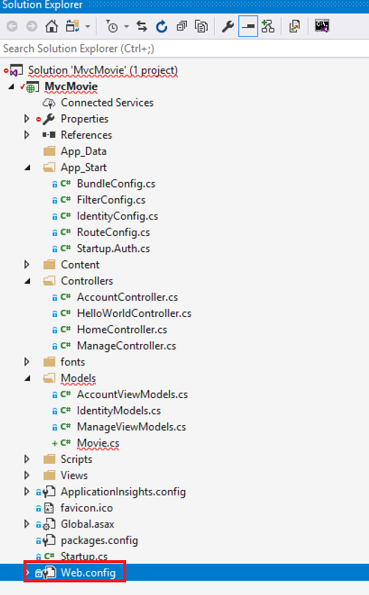Refresh the Solution Explorer tree
This screenshot has width=369, height=595.
pos(162,26)
